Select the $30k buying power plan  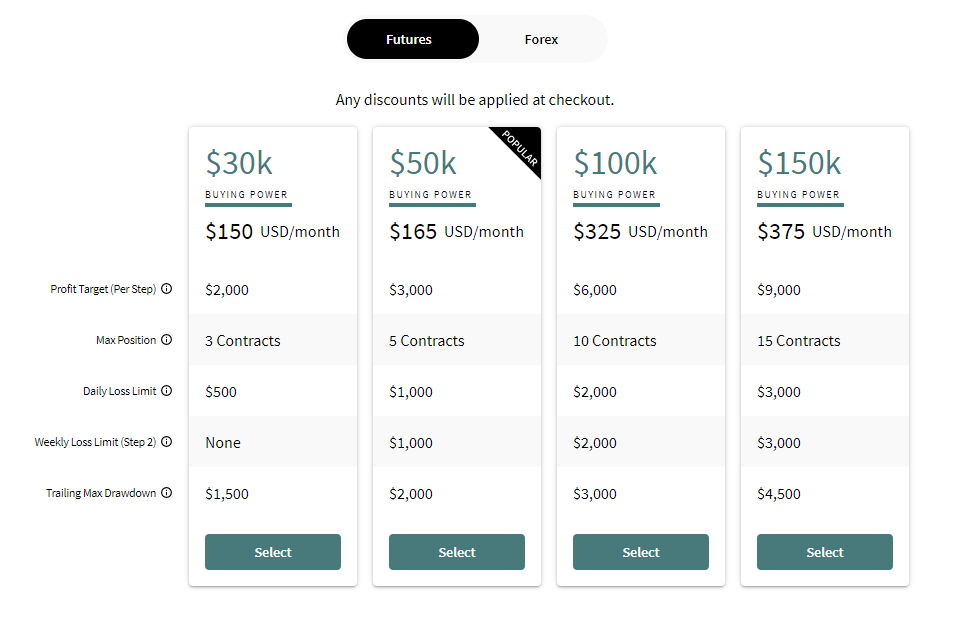pyautogui.click(x=273, y=552)
